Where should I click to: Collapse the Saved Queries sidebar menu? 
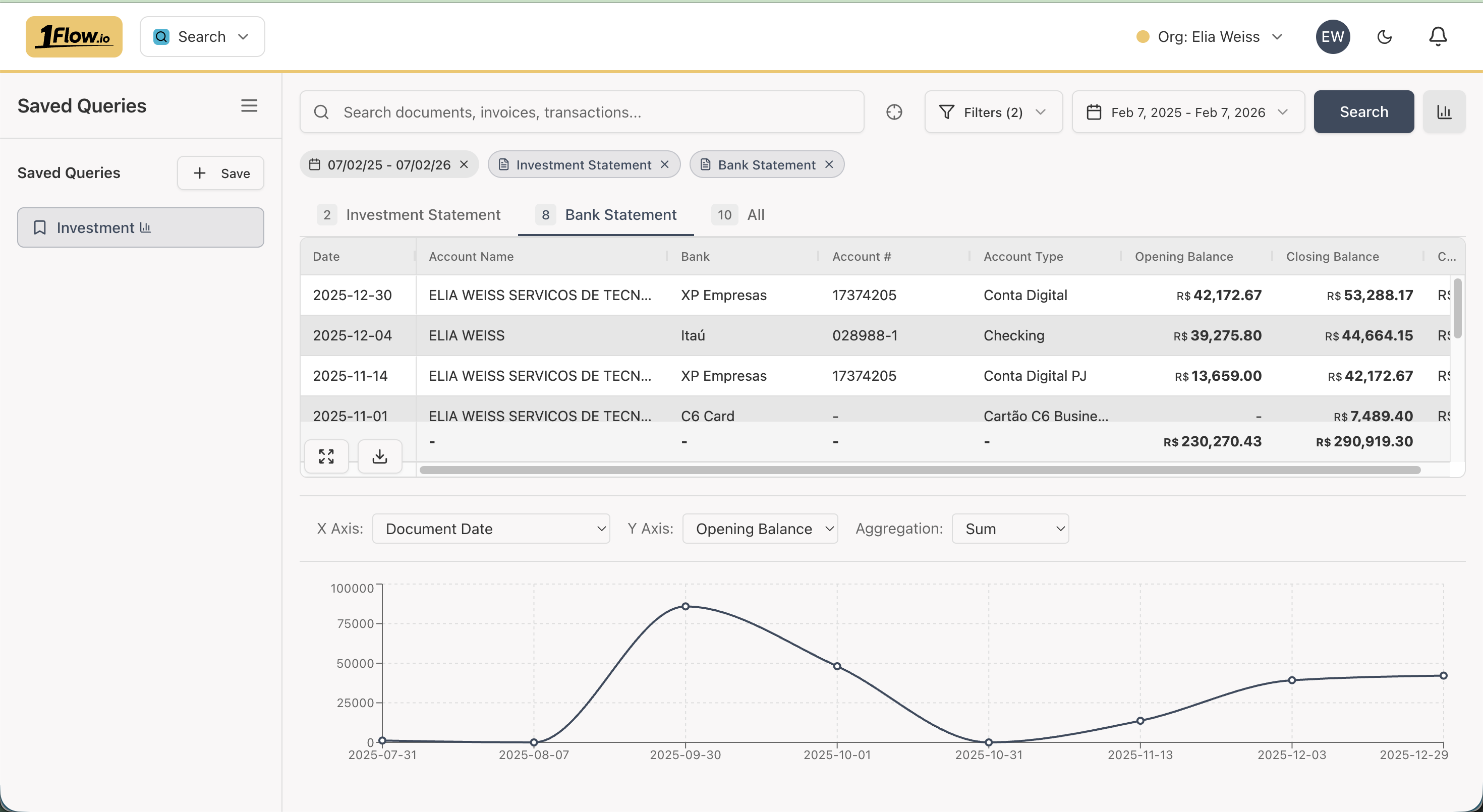tap(249, 105)
